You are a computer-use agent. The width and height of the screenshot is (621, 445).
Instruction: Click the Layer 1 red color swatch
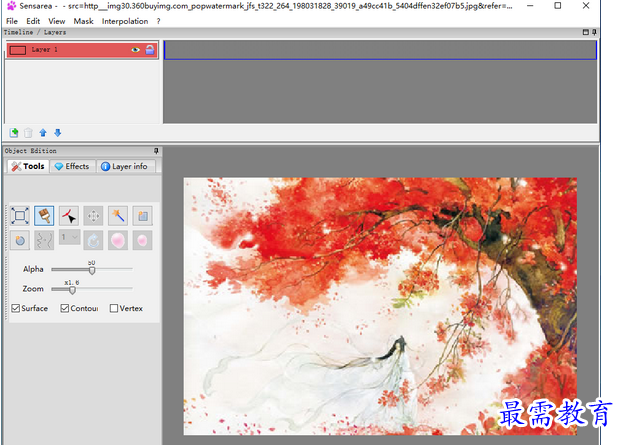point(18,50)
